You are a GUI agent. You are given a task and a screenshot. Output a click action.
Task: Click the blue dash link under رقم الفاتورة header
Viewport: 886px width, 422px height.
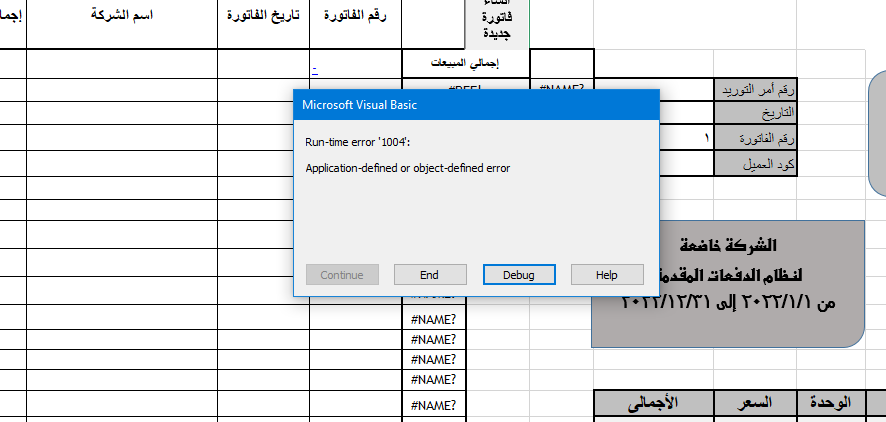click(x=315, y=70)
